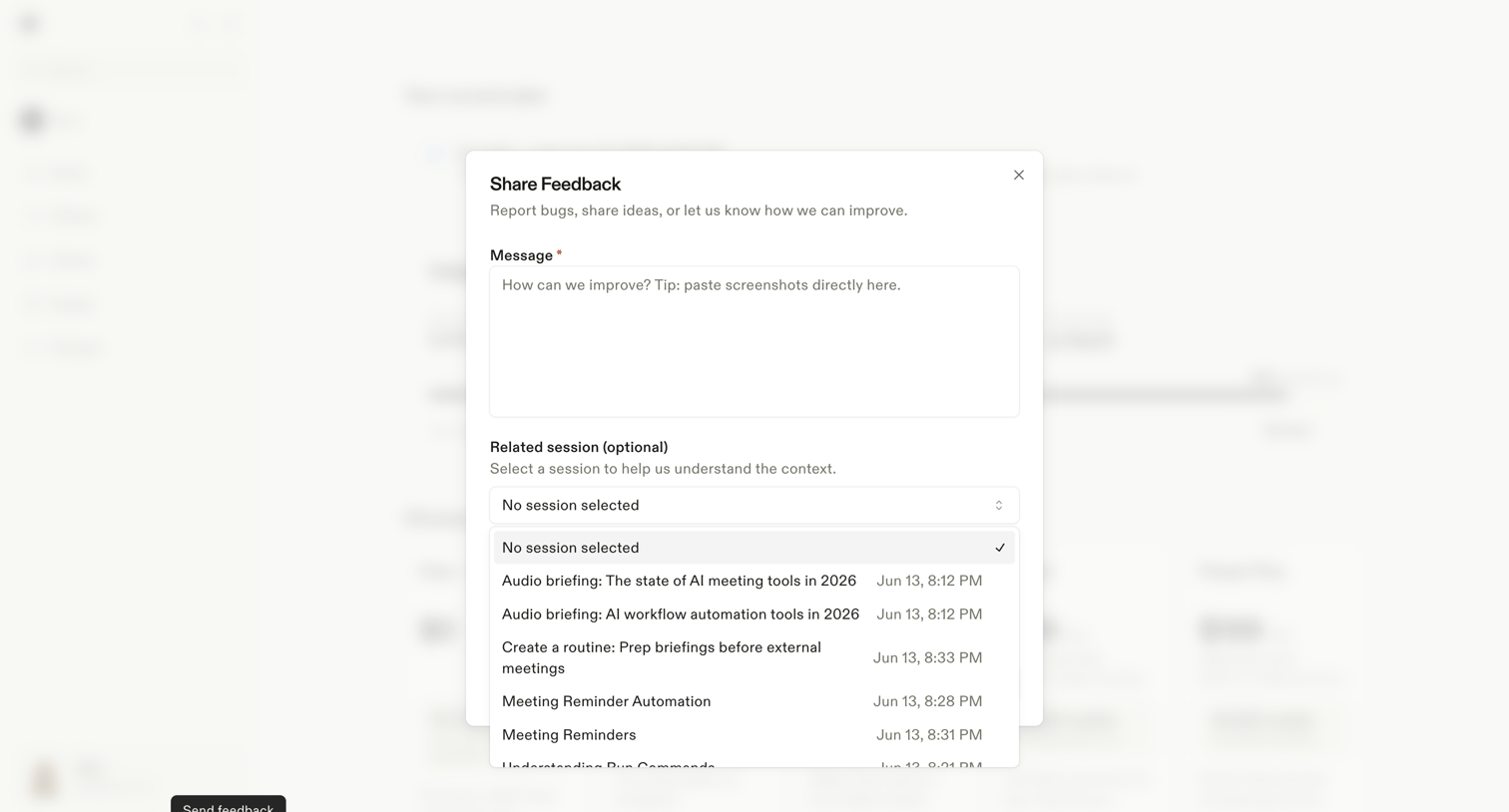Click the Message field label
Screen dimensions: 1509x812
pyautogui.click(x=521, y=255)
